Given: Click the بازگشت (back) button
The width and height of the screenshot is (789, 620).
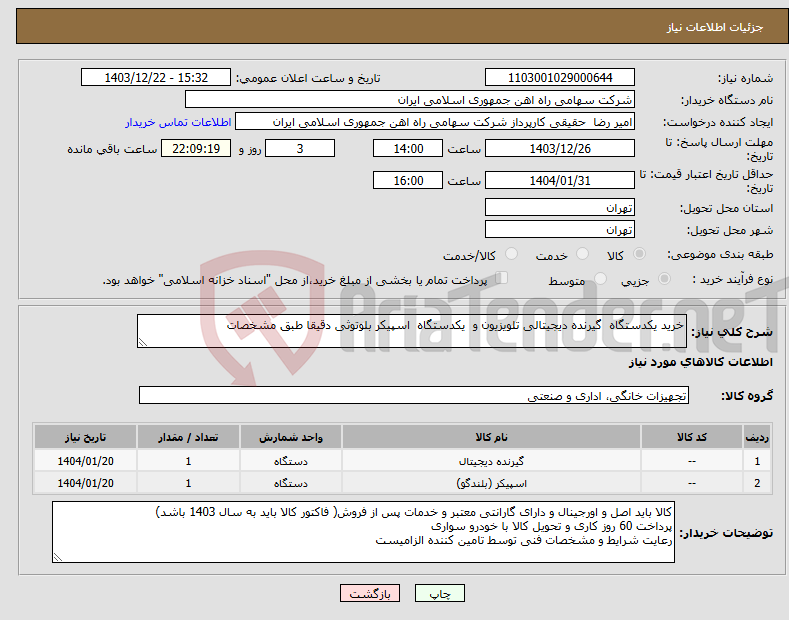Looking at the screenshot, I should pyautogui.click(x=370, y=593).
